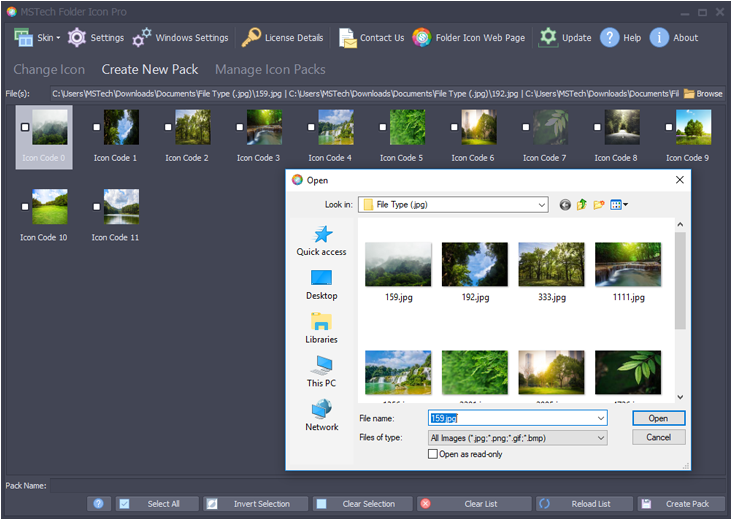Open the Skin menu icon
This screenshot has width=731, height=519.
pyautogui.click(x=24, y=38)
